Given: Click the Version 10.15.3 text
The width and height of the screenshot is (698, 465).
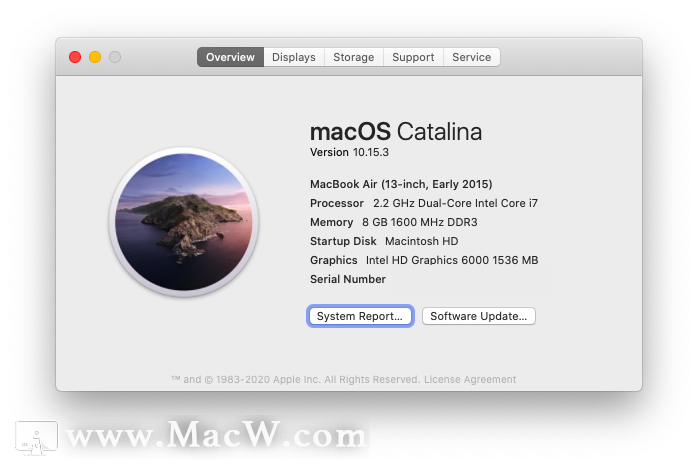Looking at the screenshot, I should click(x=349, y=152).
